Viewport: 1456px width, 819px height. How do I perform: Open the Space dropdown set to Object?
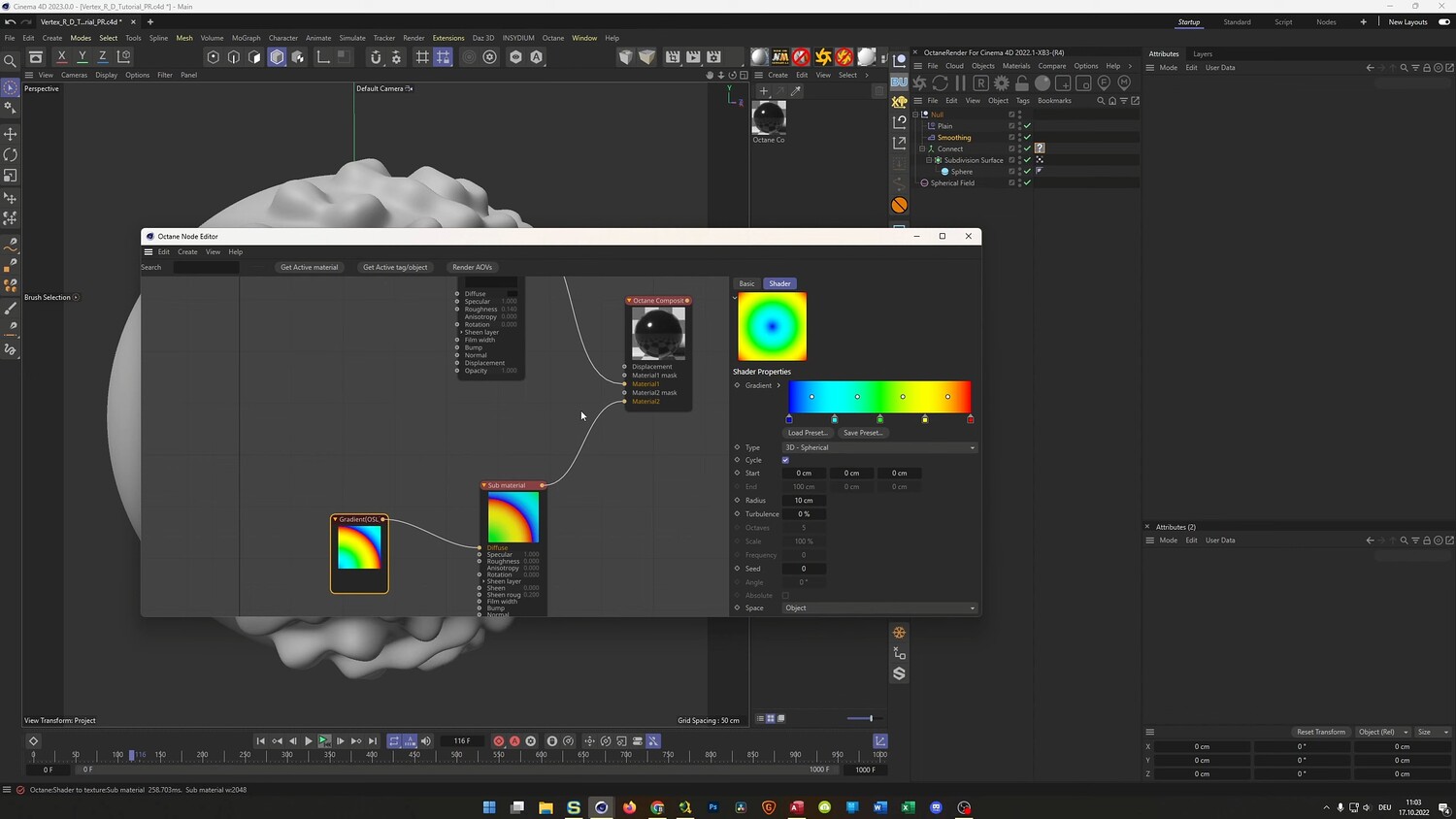pos(879,608)
